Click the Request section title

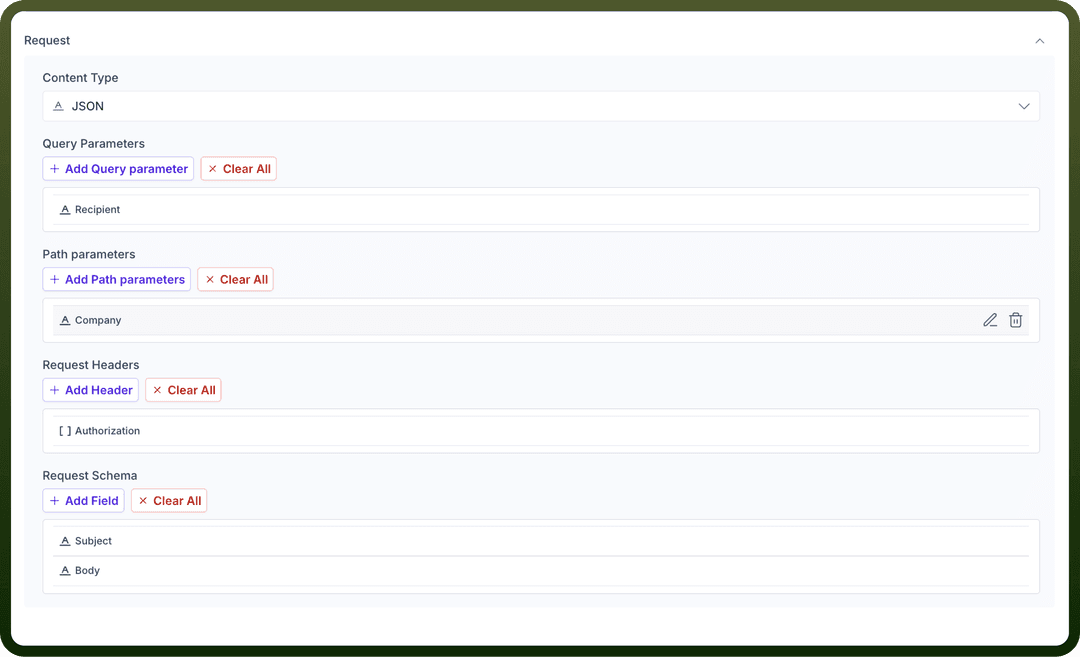pos(47,41)
